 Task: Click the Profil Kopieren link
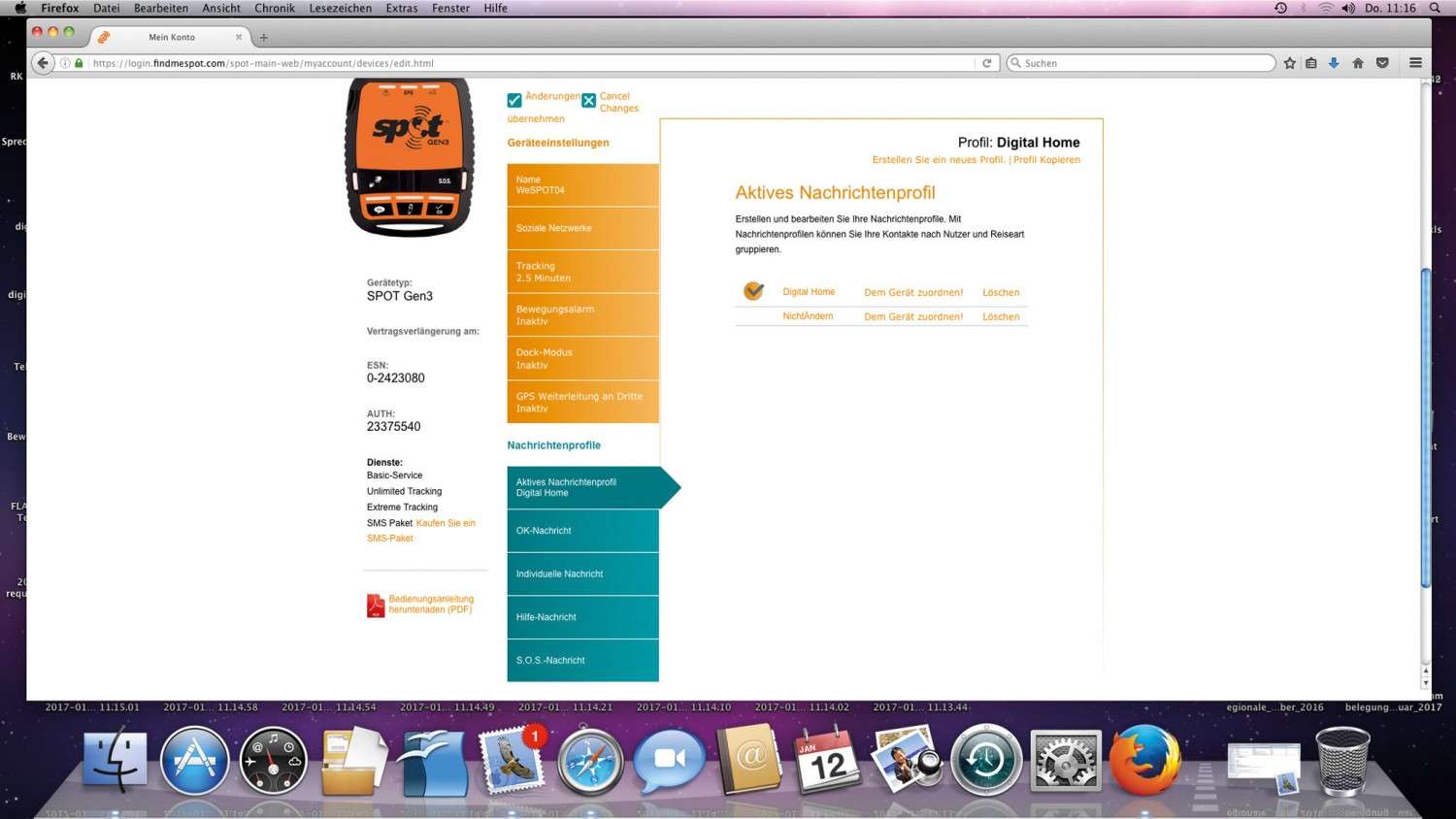pos(1046,160)
